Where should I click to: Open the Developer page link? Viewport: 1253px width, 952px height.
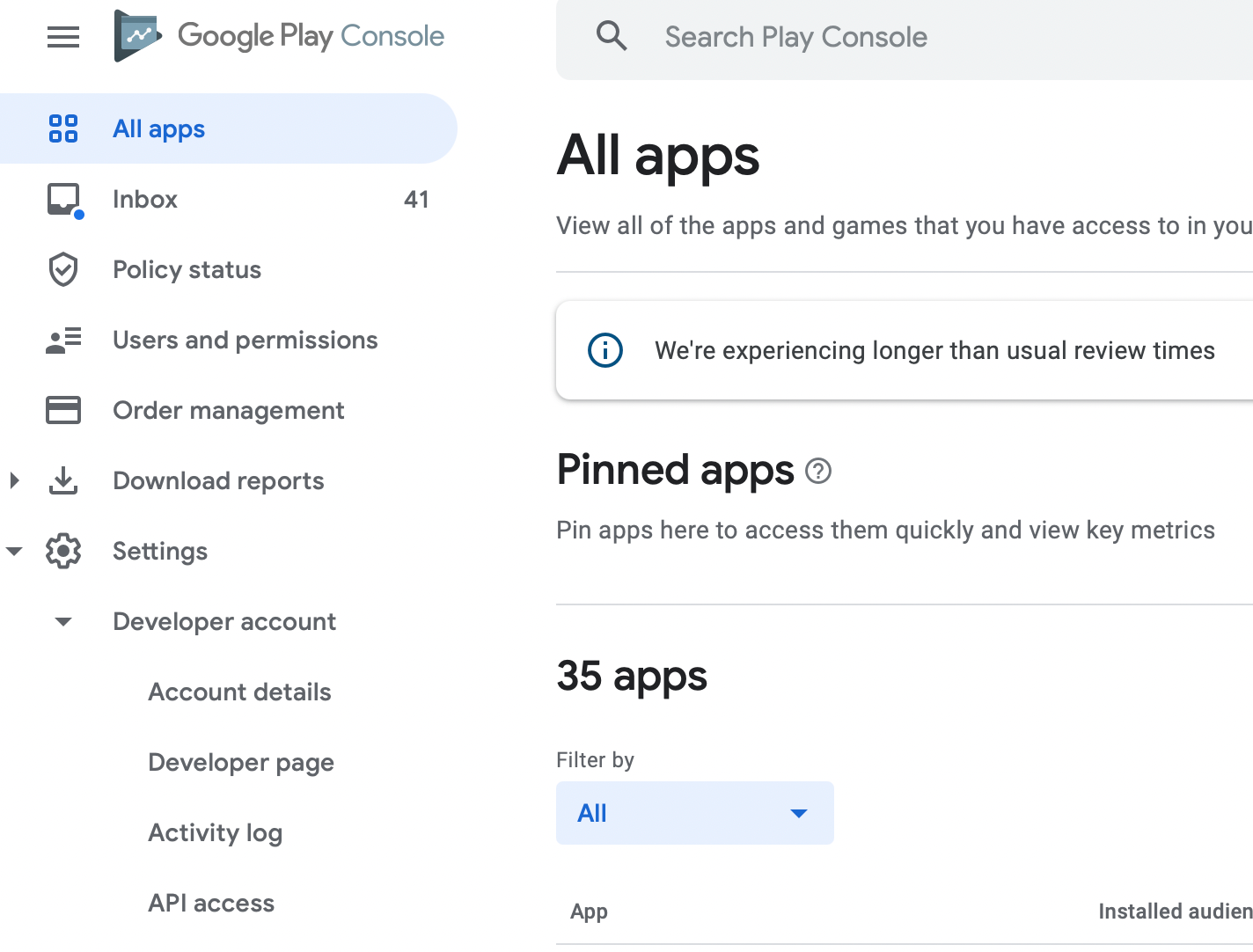pyautogui.click(x=241, y=762)
